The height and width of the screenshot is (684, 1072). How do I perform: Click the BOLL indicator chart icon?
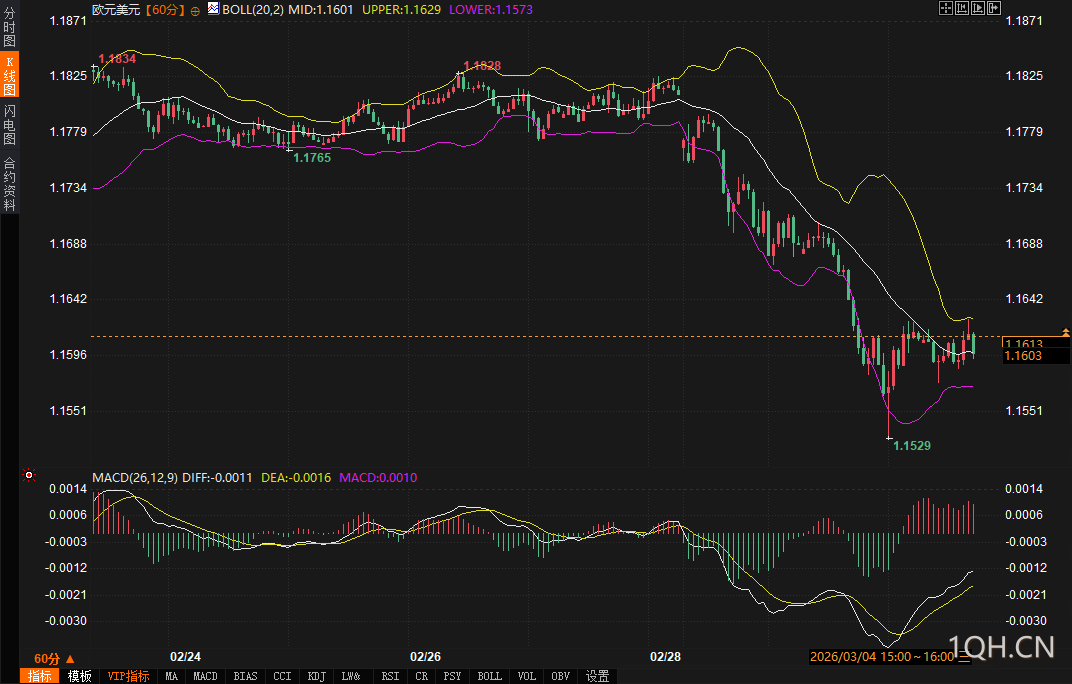tap(214, 9)
